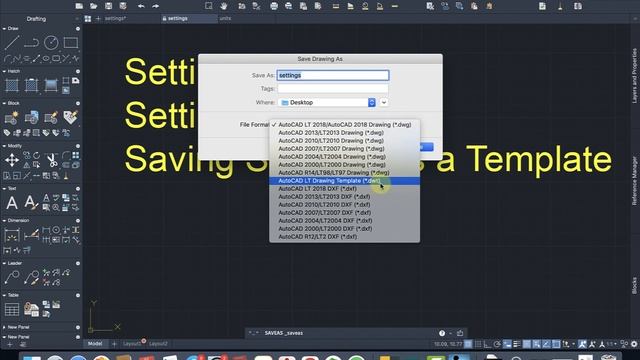Viewport: 640px width, 360px height.
Task: Select the Multiline Text tool
Action: point(12,202)
